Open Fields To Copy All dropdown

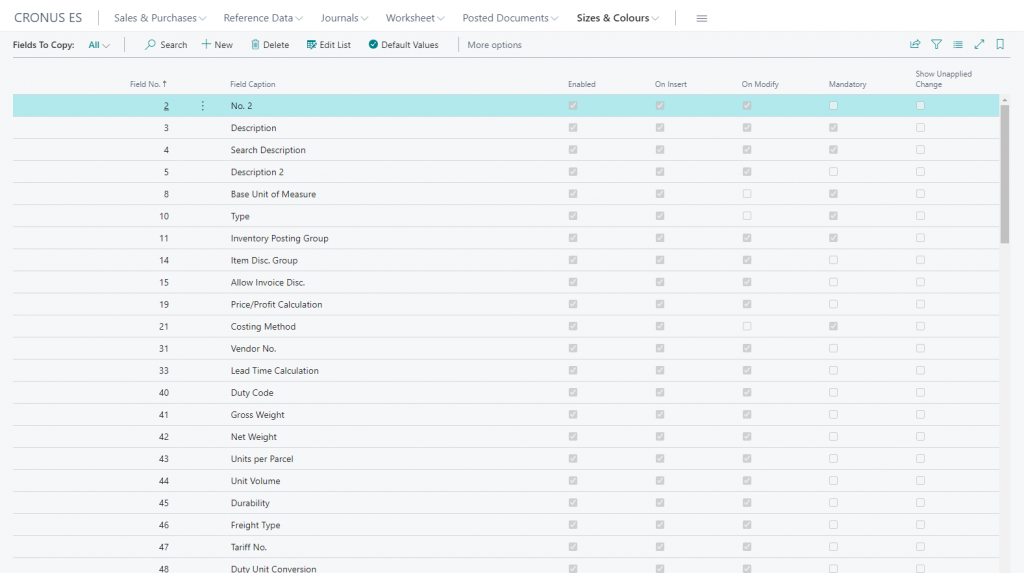(99, 45)
